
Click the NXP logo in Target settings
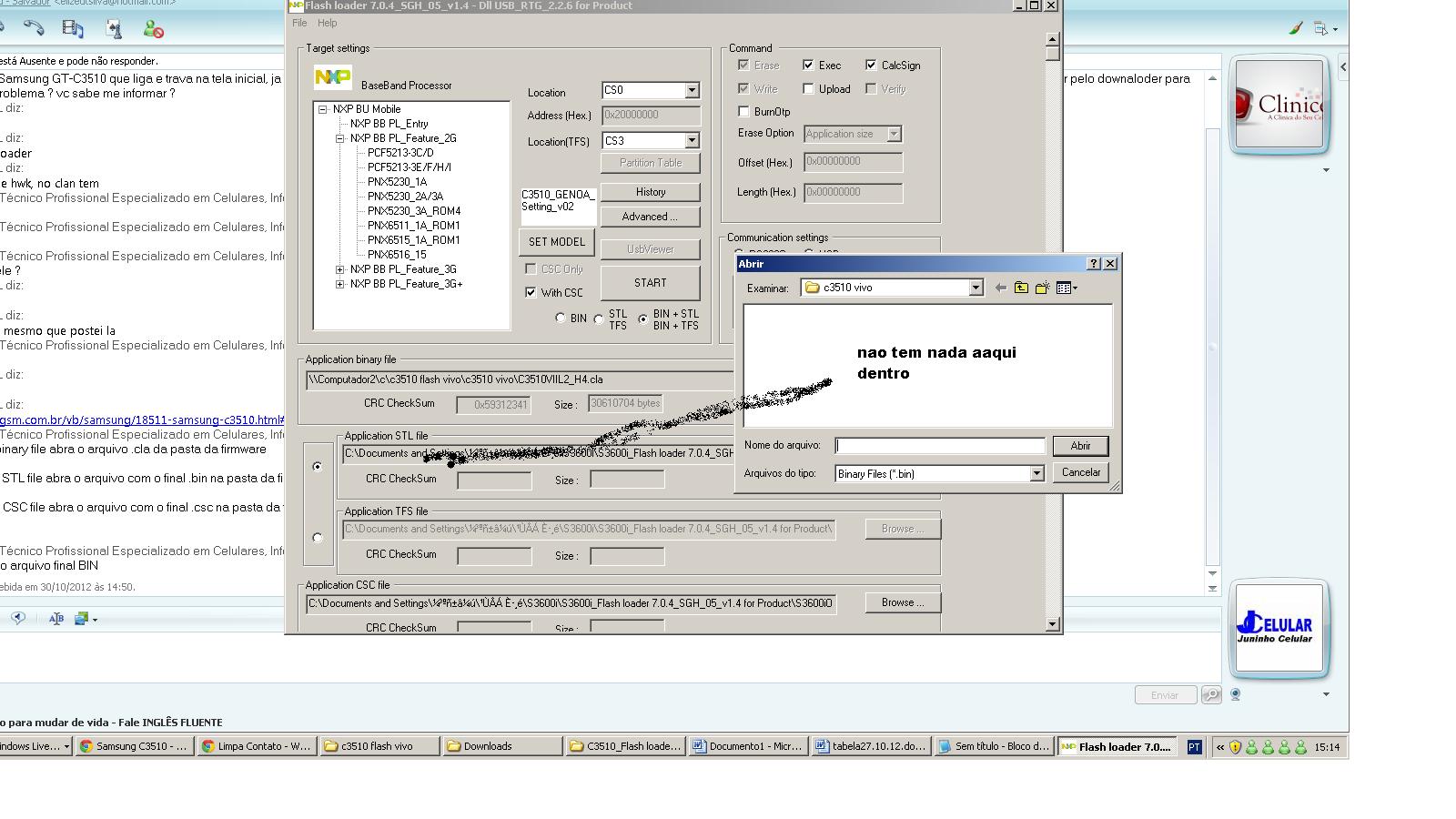(332, 77)
